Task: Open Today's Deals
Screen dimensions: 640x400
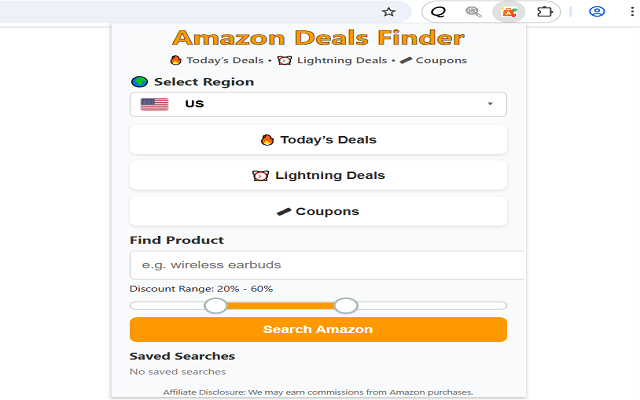Action: [x=318, y=140]
